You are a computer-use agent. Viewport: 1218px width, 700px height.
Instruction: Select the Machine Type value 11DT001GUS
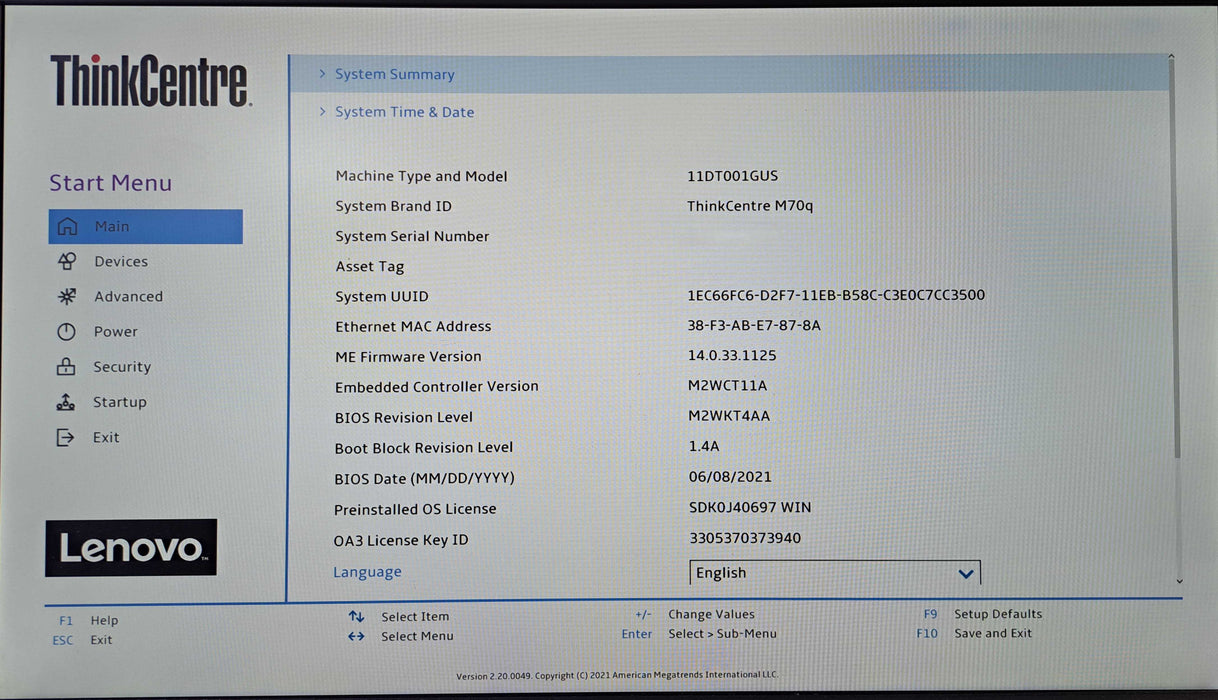(732, 176)
